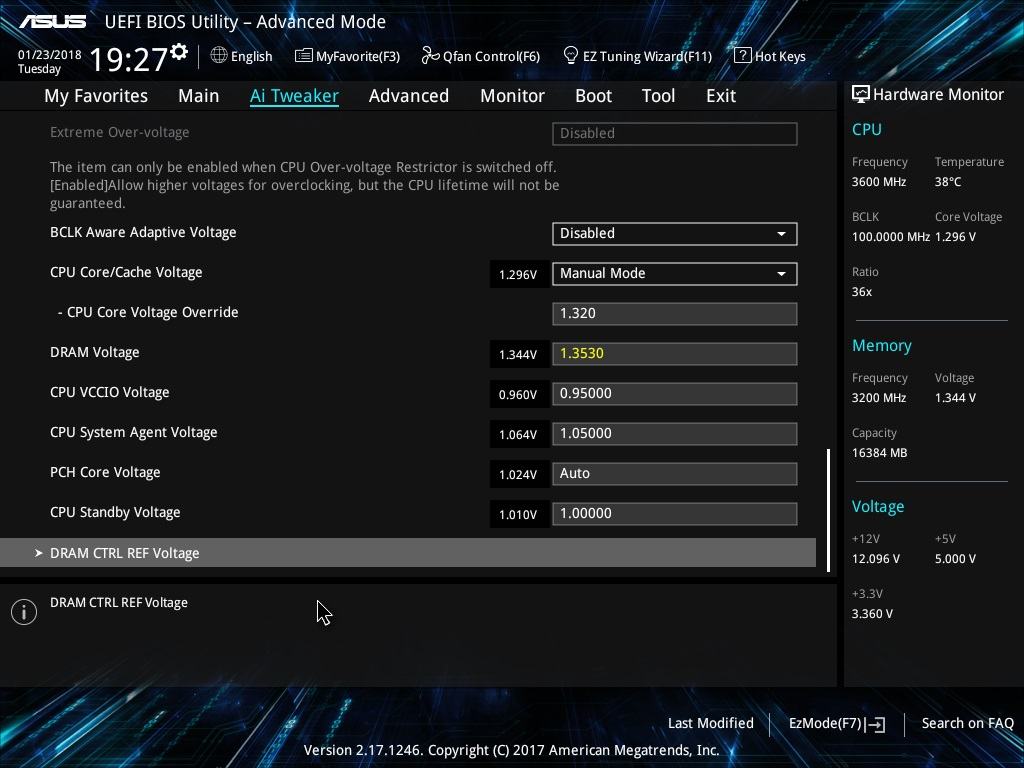This screenshot has width=1024, height=768.
Task: Select the CPU Core/Cache Voltage label
Action: [126, 272]
